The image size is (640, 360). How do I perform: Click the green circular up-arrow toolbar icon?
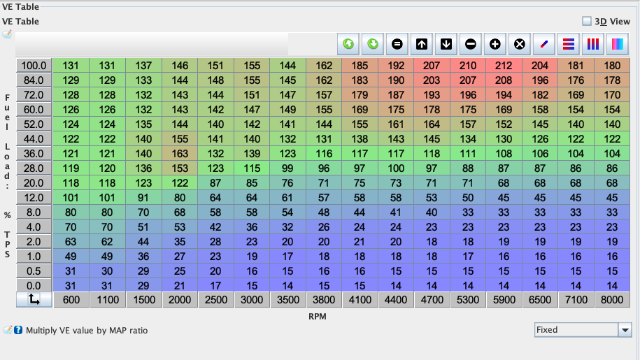click(348, 44)
